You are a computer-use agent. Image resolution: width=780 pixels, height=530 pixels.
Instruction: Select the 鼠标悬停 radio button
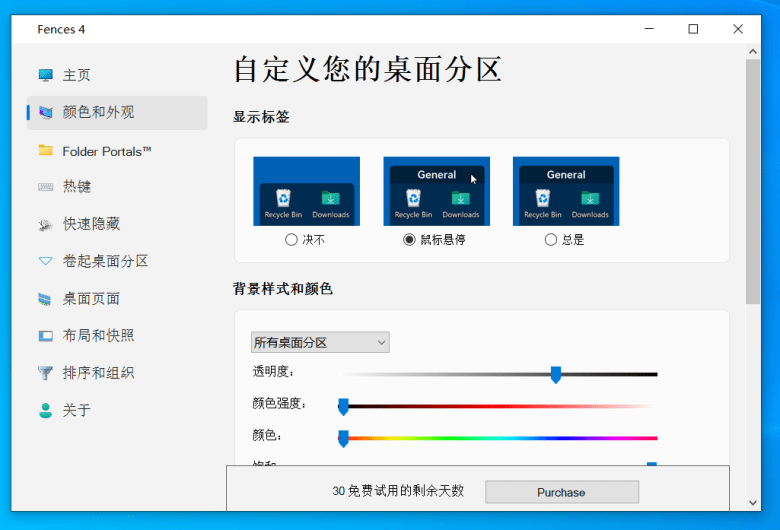coord(409,240)
